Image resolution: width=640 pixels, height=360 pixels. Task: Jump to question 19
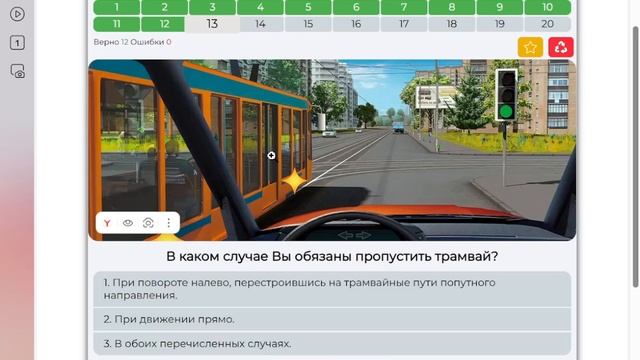[500, 24]
